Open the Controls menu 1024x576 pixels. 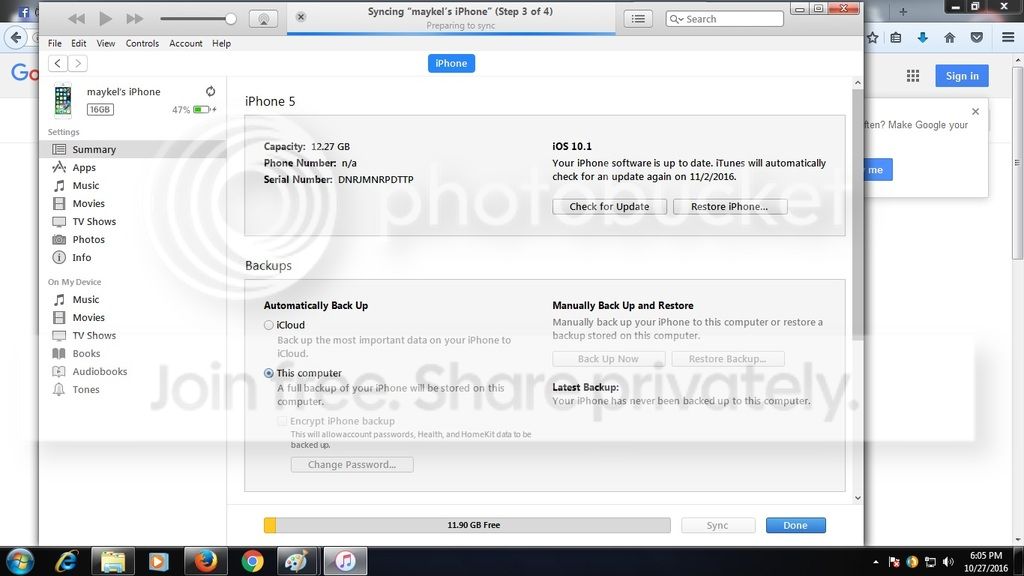point(142,44)
